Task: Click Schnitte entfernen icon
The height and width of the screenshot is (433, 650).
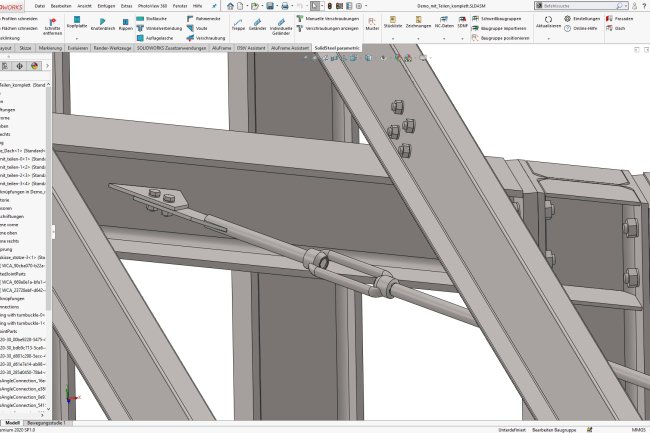Action: pos(52,22)
